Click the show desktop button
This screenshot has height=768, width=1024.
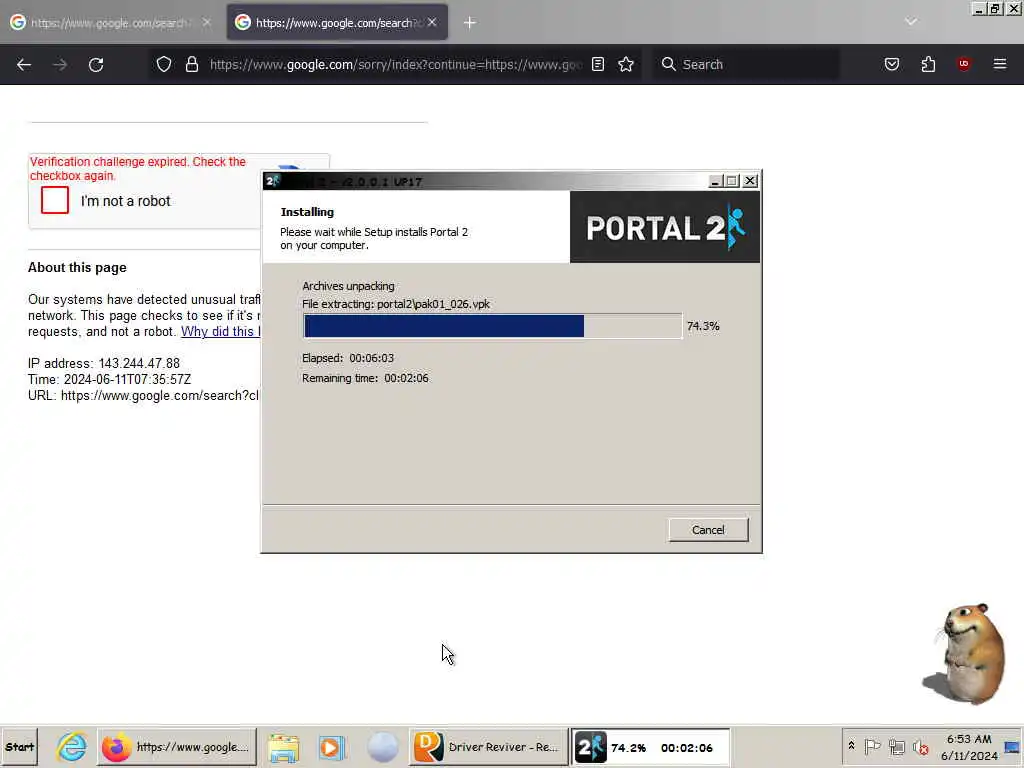[1013, 747]
